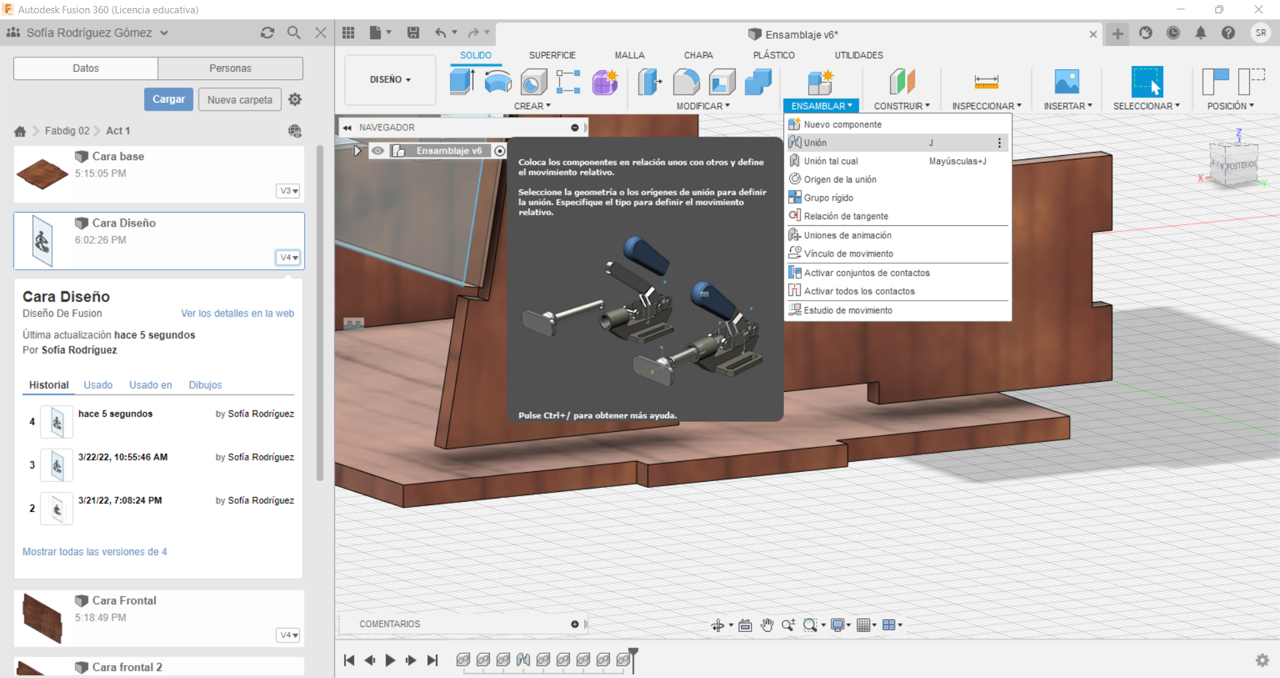This screenshot has height=678, width=1280.
Task: Open the SELECCIONAR dropdown menu
Action: tap(1147, 106)
